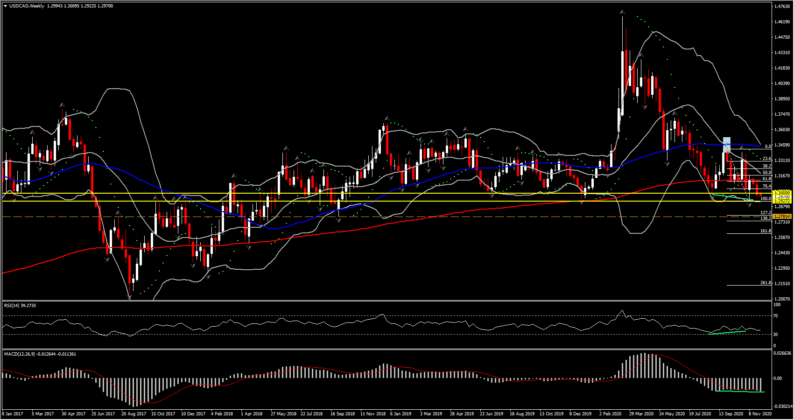Click the 20 Aug 2017 date label
794x420 pixels.
click(132, 413)
